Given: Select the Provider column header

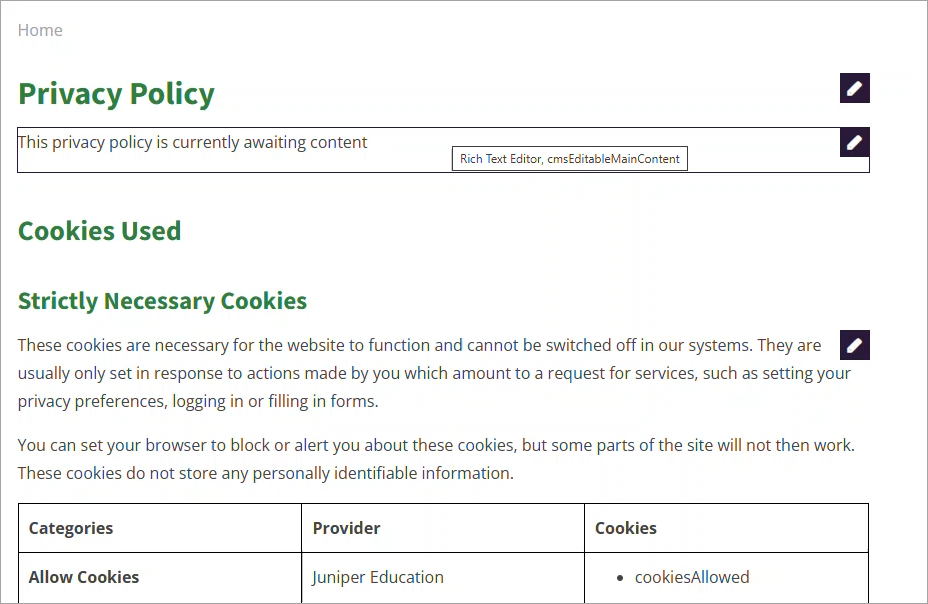Looking at the screenshot, I should point(346,528).
